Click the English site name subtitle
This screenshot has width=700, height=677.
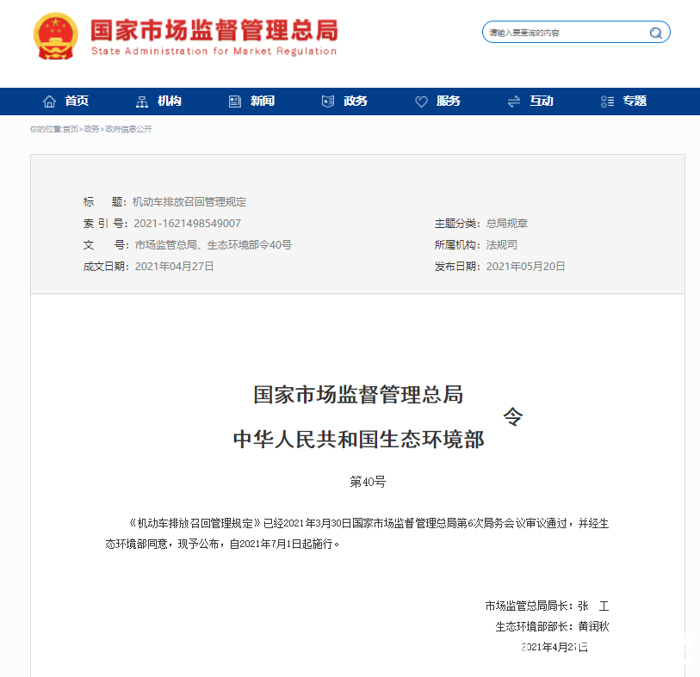point(213,51)
